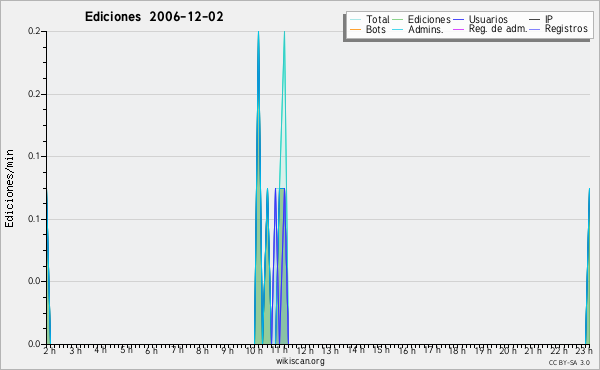600x370 pixels.
Task: Click the magenta Reg. de adm. legend line
Action: pos(458,29)
